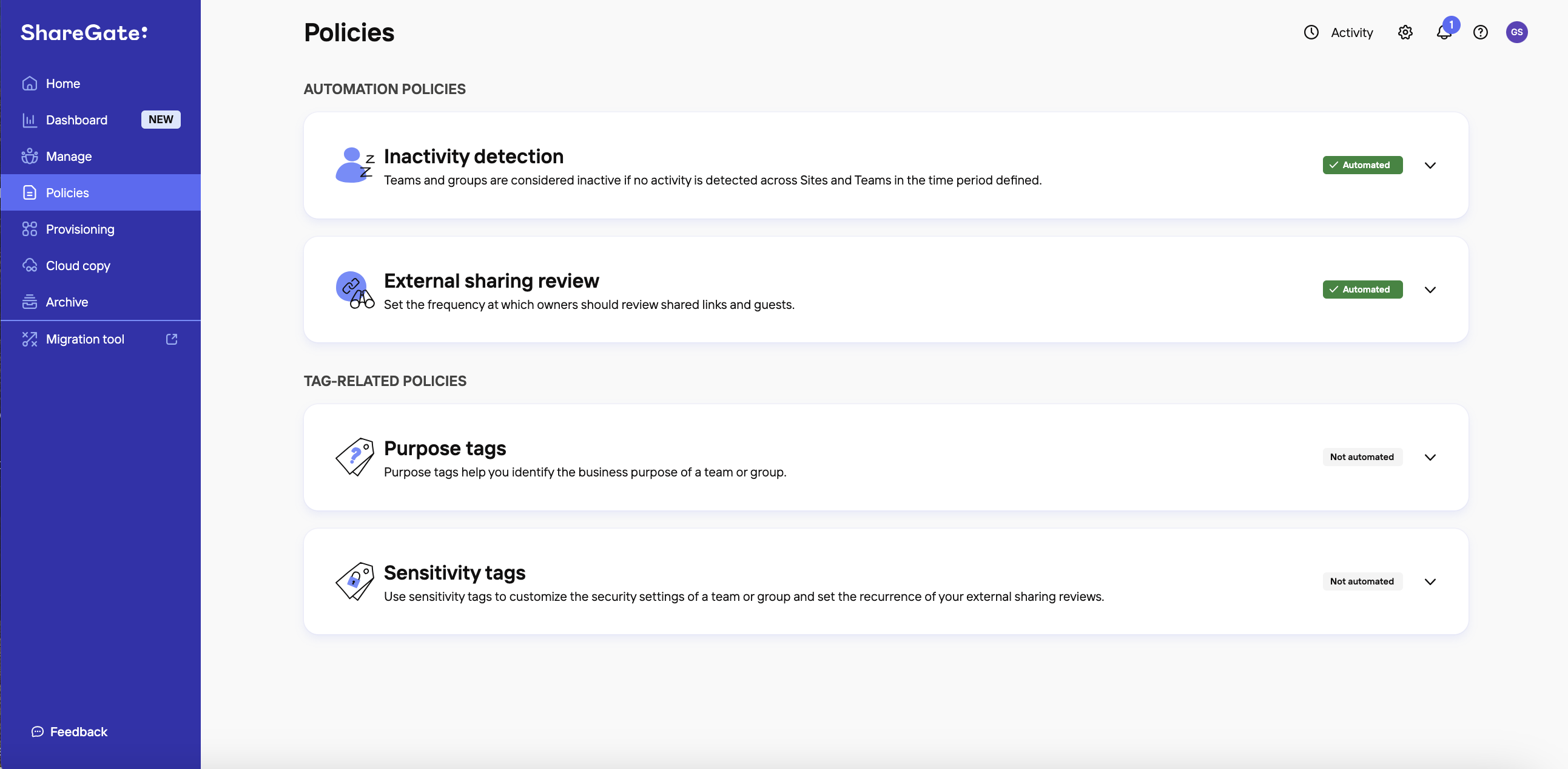The height and width of the screenshot is (769, 1568).
Task: Open Cloud copy section
Action: [101, 265]
